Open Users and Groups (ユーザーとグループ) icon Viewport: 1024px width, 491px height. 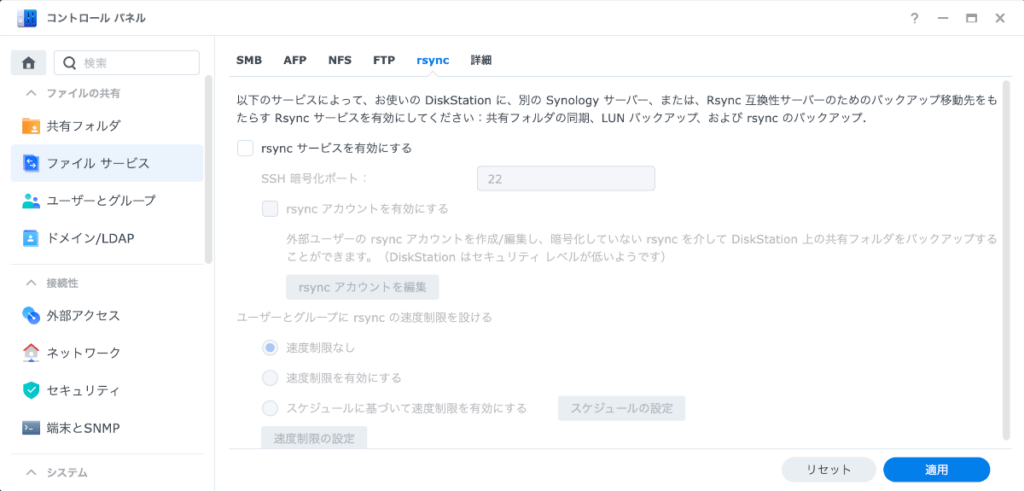tap(31, 200)
